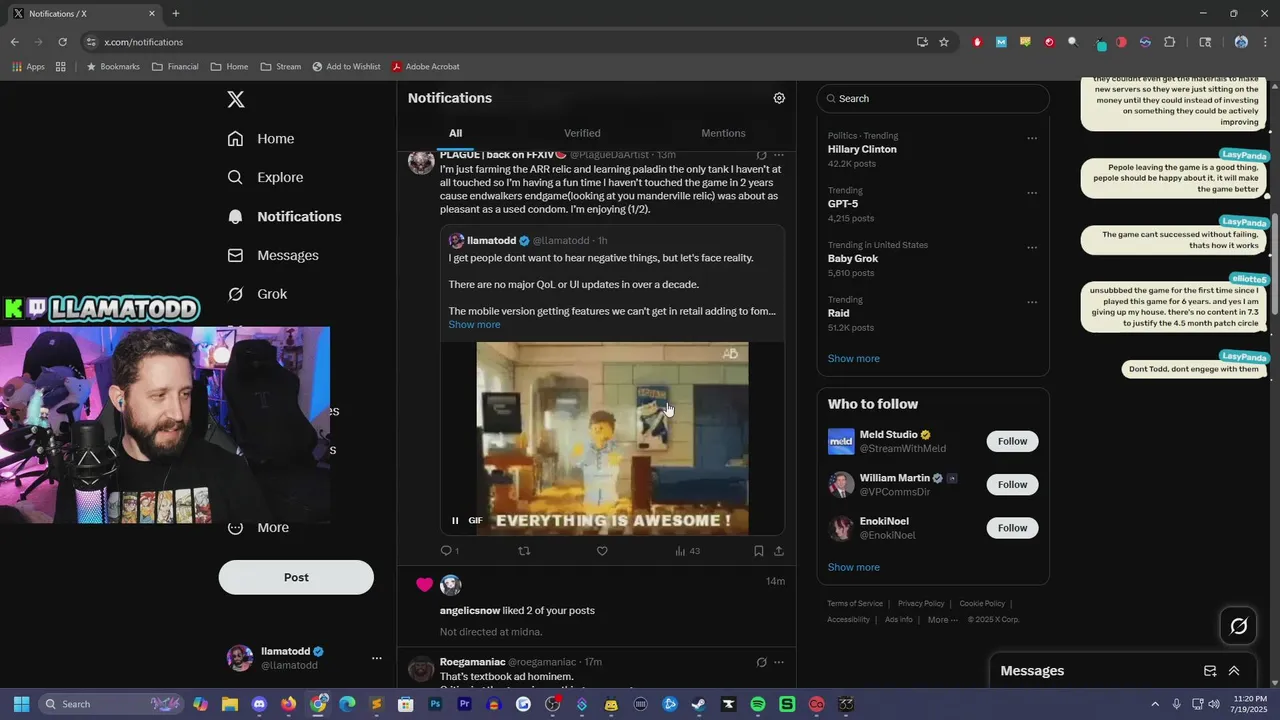The width and height of the screenshot is (1280, 720).
Task: Open Grok action on PLAGUE post
Action: coord(762,155)
